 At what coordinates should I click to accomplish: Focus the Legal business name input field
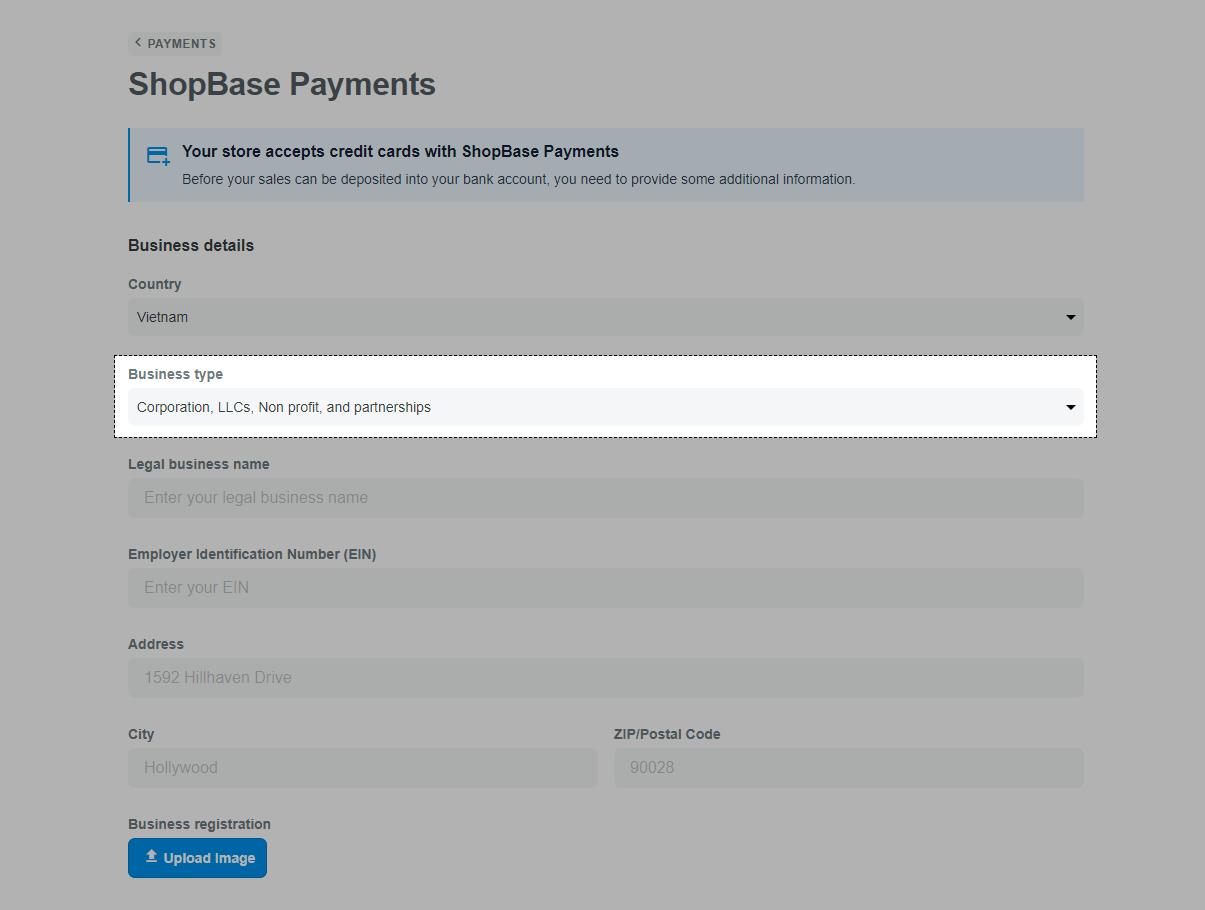[605, 498]
